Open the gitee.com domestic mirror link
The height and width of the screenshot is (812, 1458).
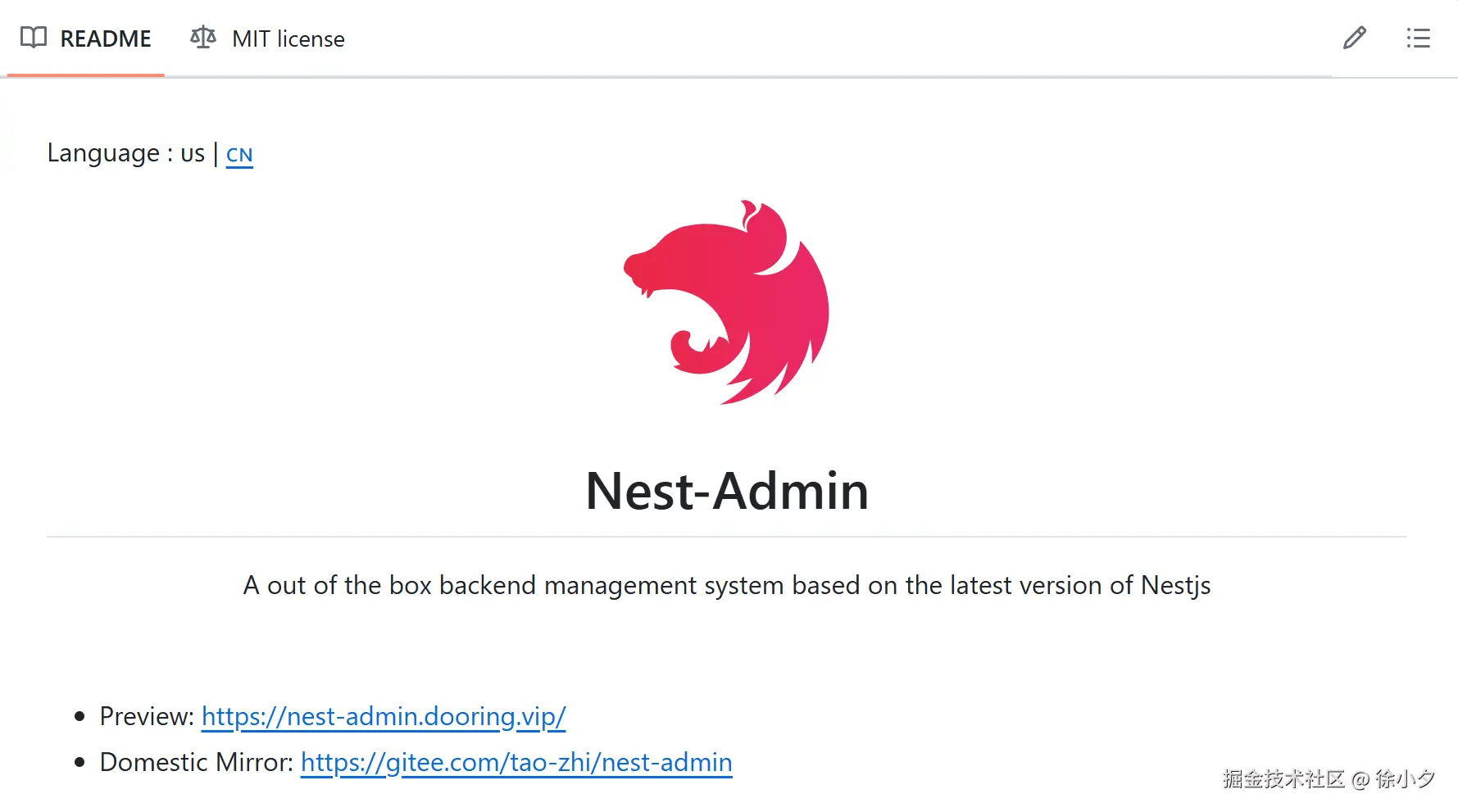(x=516, y=762)
